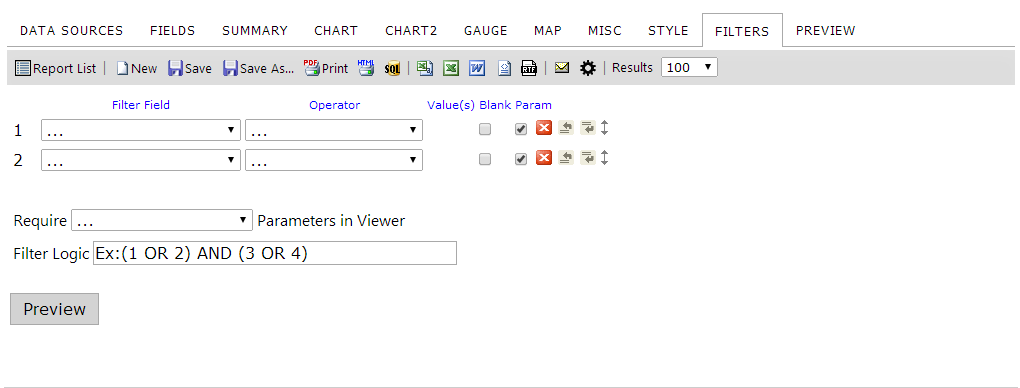Uncheck the Param checkbox on row 2
The image size is (1020, 388).
(x=520, y=159)
